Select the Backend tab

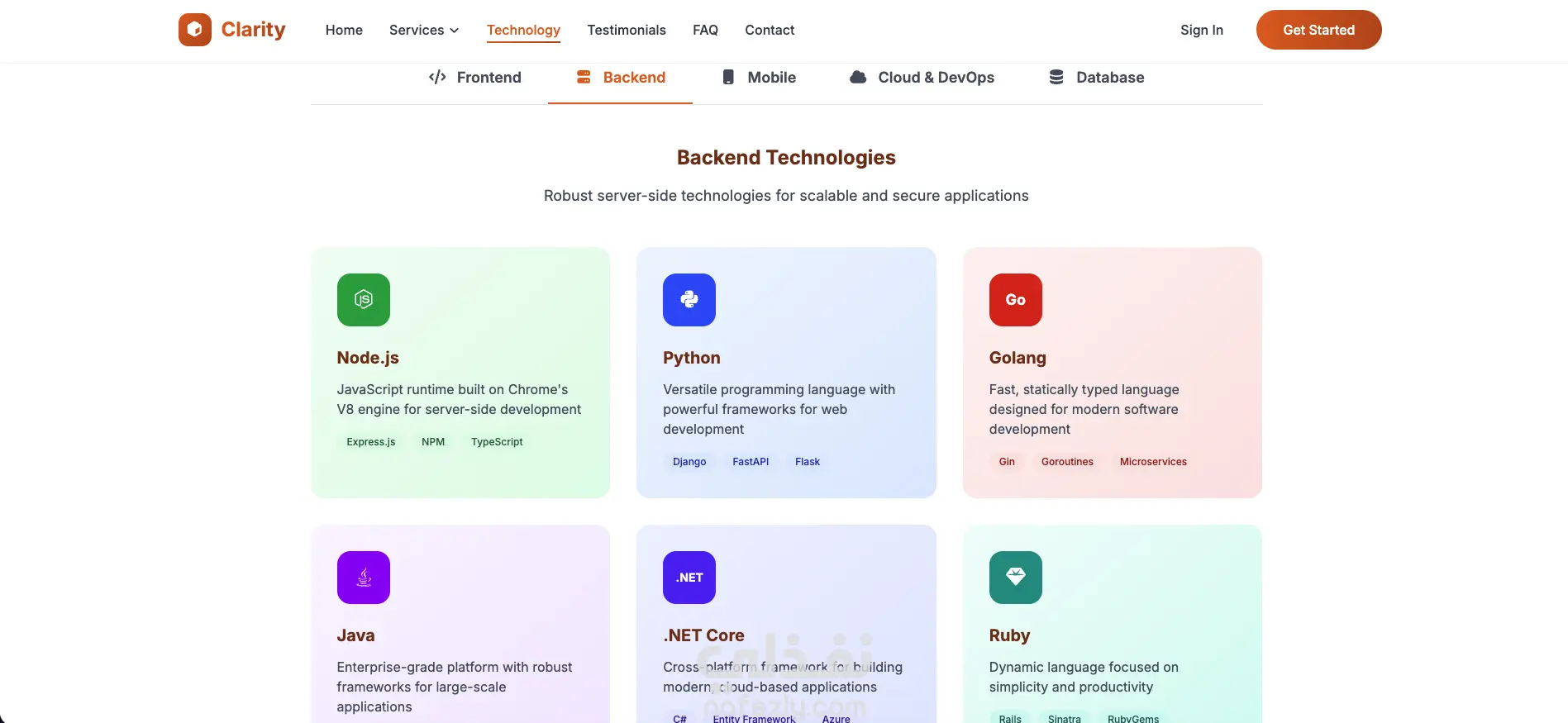pos(620,78)
